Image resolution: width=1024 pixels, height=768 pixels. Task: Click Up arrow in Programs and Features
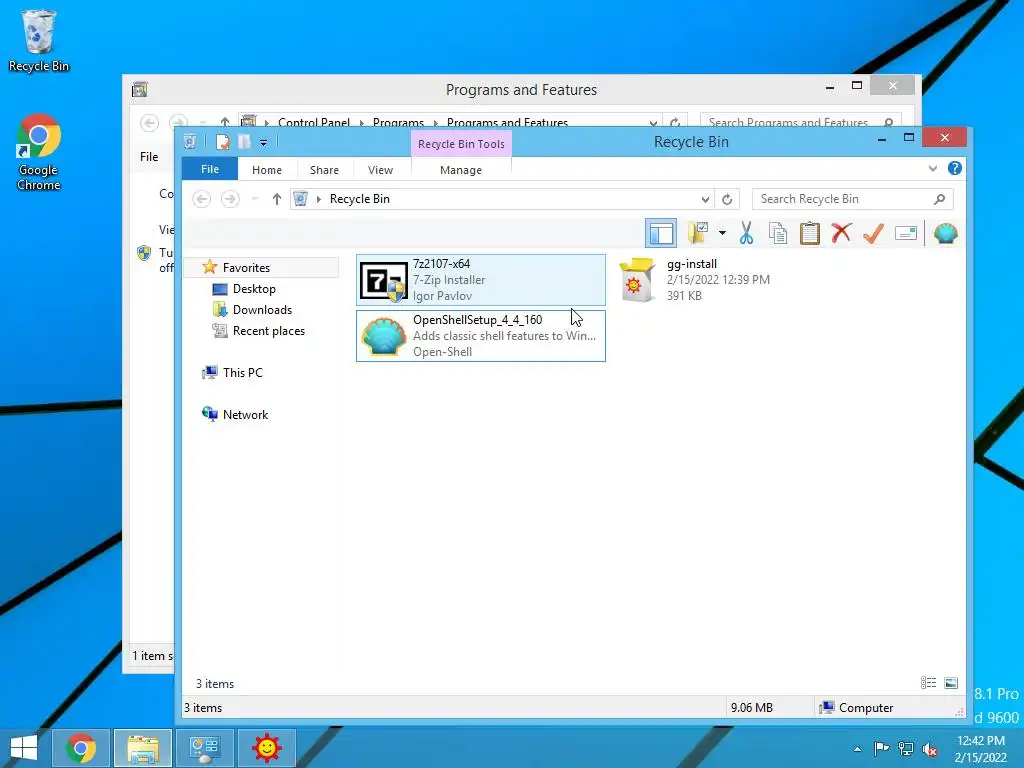(225, 122)
